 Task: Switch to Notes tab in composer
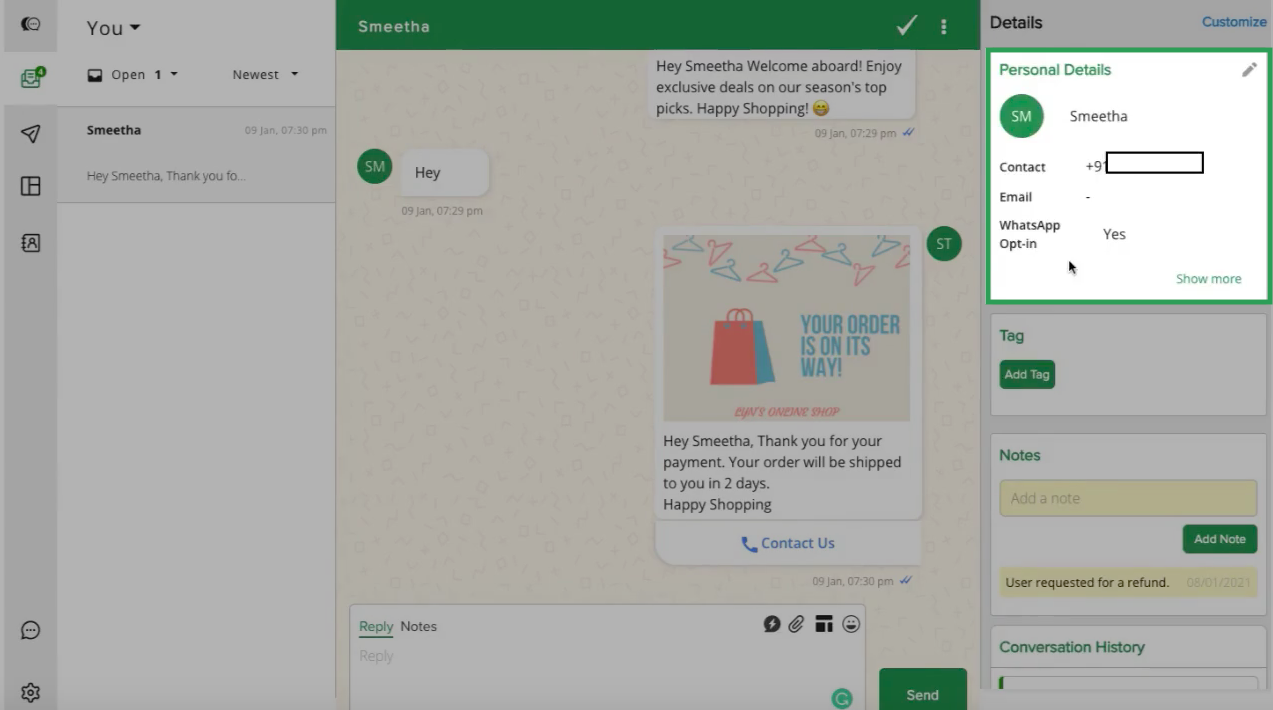418,626
